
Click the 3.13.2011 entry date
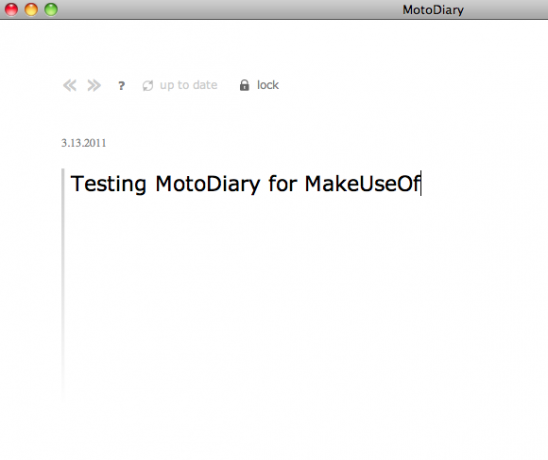point(84,143)
